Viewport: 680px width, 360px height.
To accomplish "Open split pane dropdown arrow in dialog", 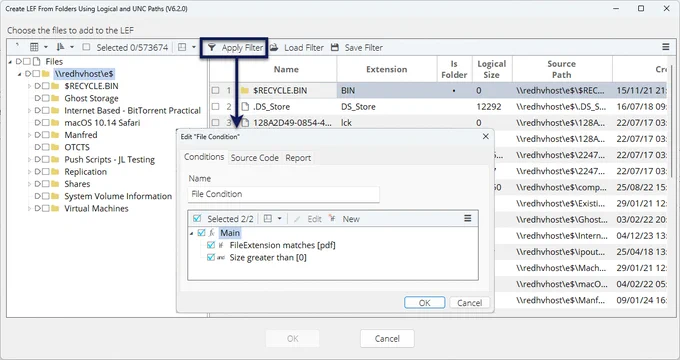I will click(x=280, y=219).
